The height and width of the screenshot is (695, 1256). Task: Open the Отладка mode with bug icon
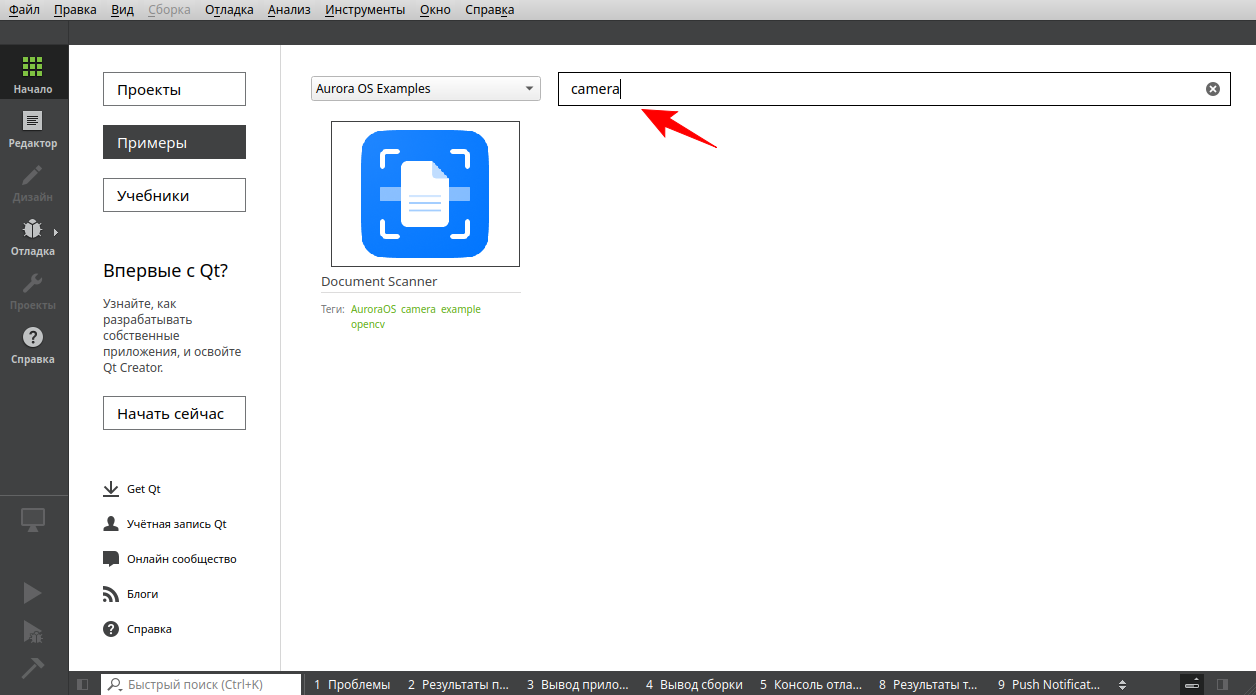[33, 237]
